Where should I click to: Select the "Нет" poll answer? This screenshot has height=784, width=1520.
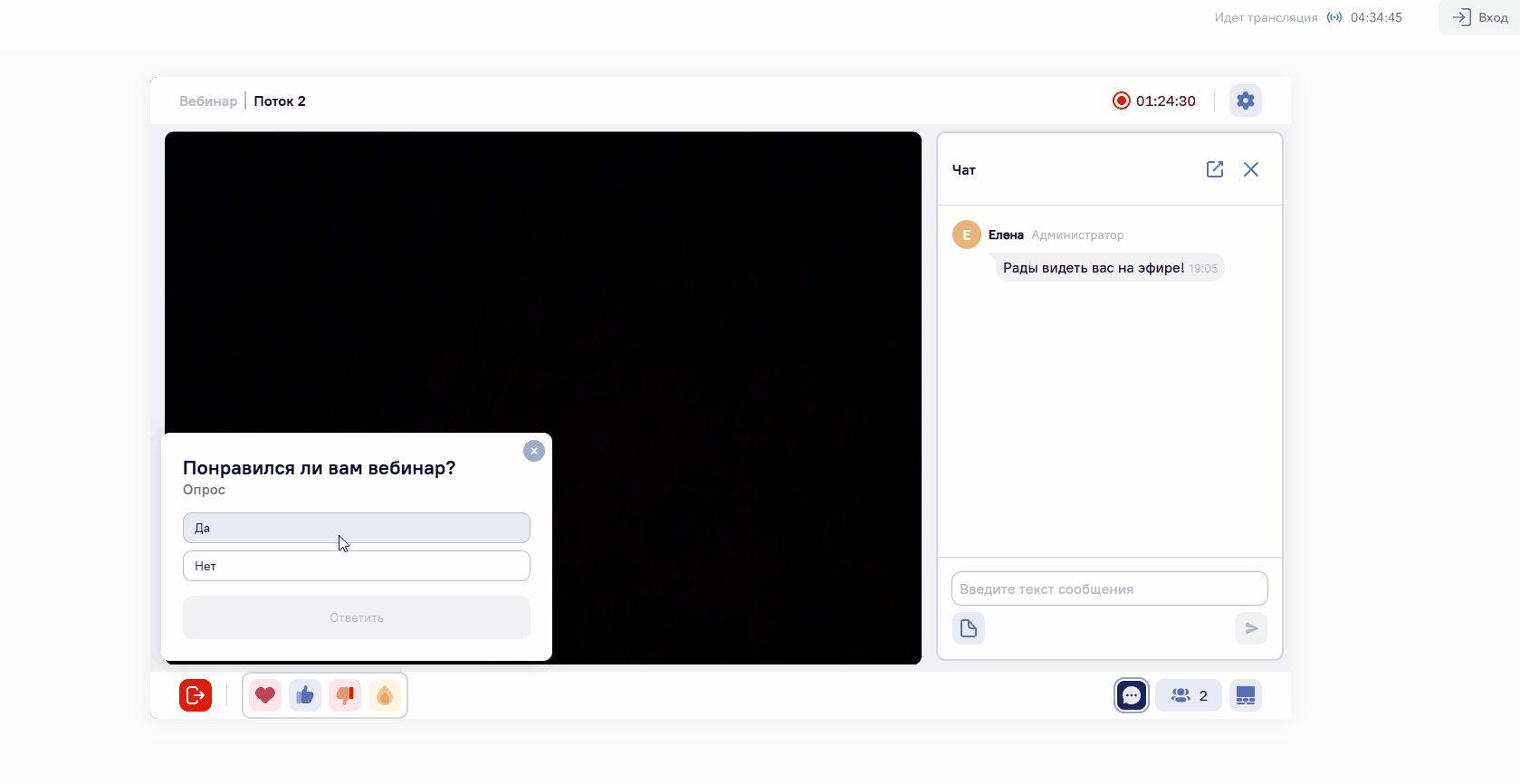(357, 566)
